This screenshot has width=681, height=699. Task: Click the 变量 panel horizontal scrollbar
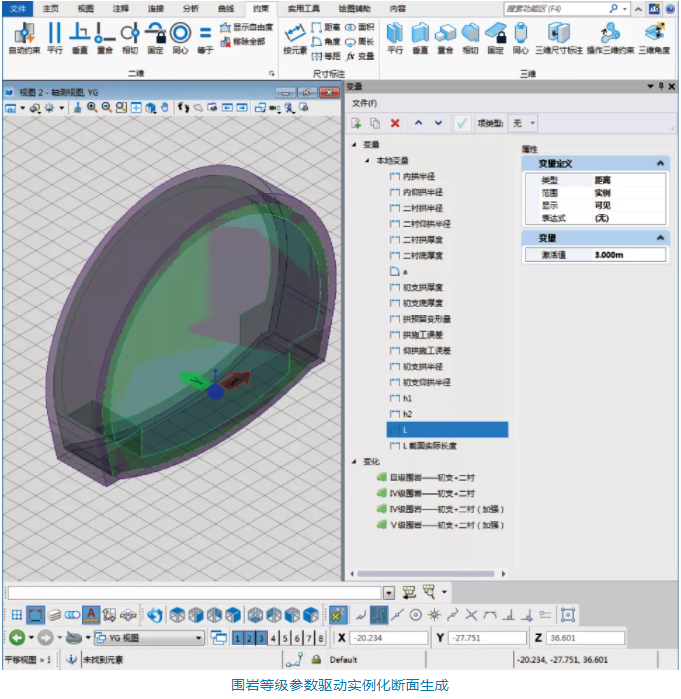[x=426, y=574]
